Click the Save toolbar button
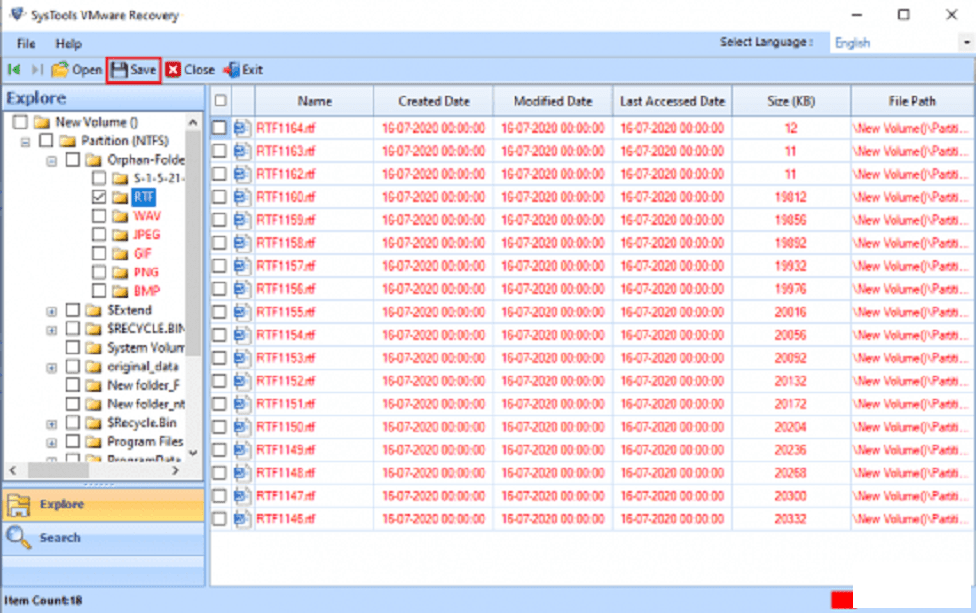The height and width of the screenshot is (613, 976). tap(134, 70)
